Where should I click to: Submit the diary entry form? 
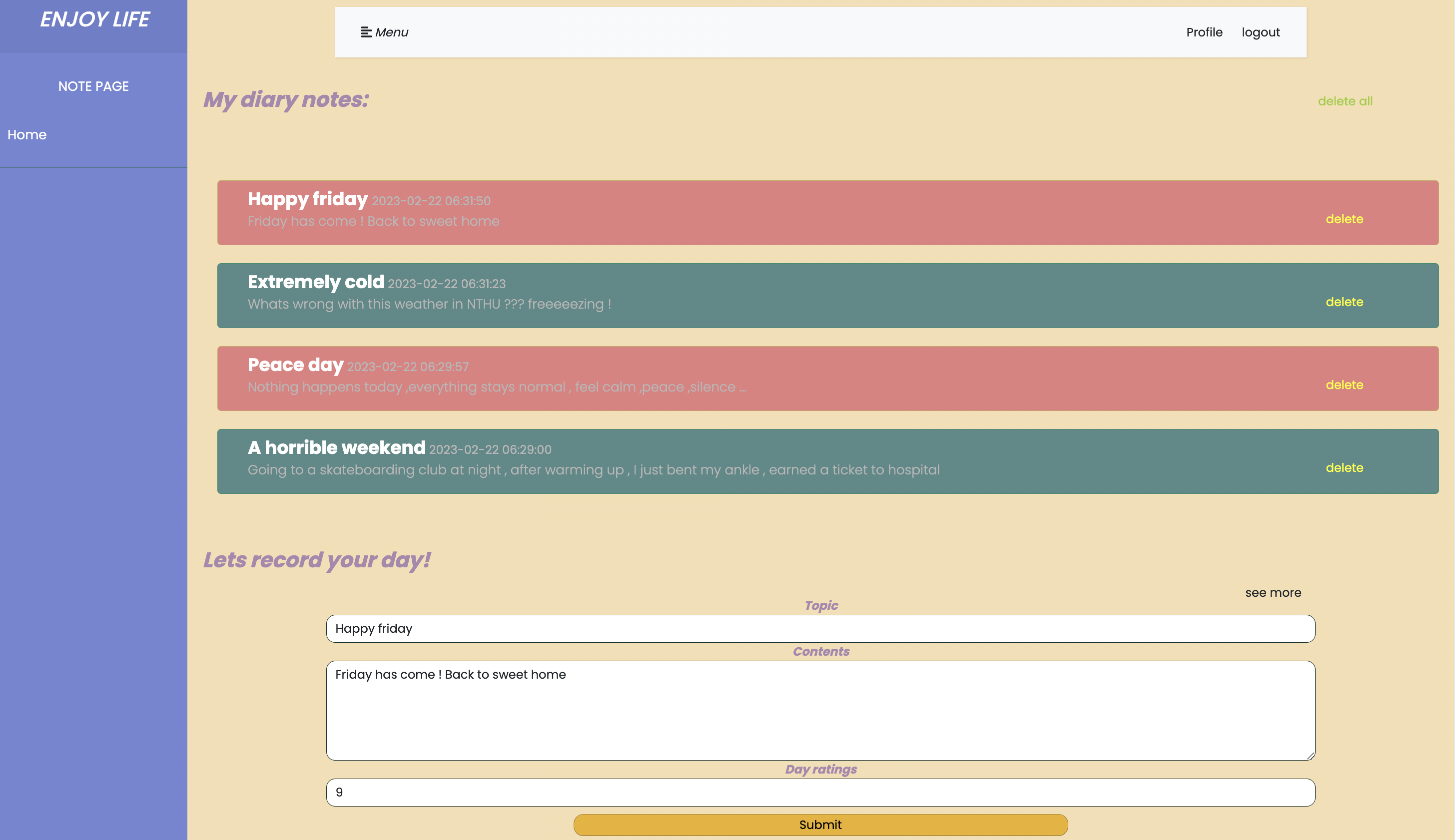820,825
